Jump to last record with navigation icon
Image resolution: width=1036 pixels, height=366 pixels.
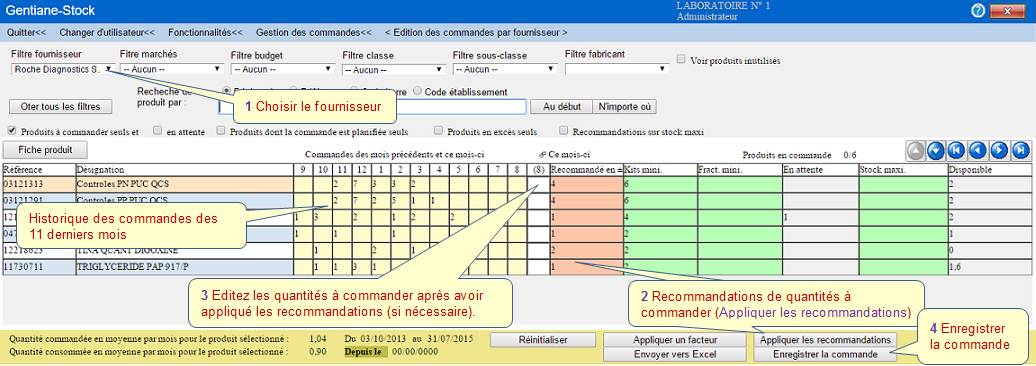point(1021,151)
